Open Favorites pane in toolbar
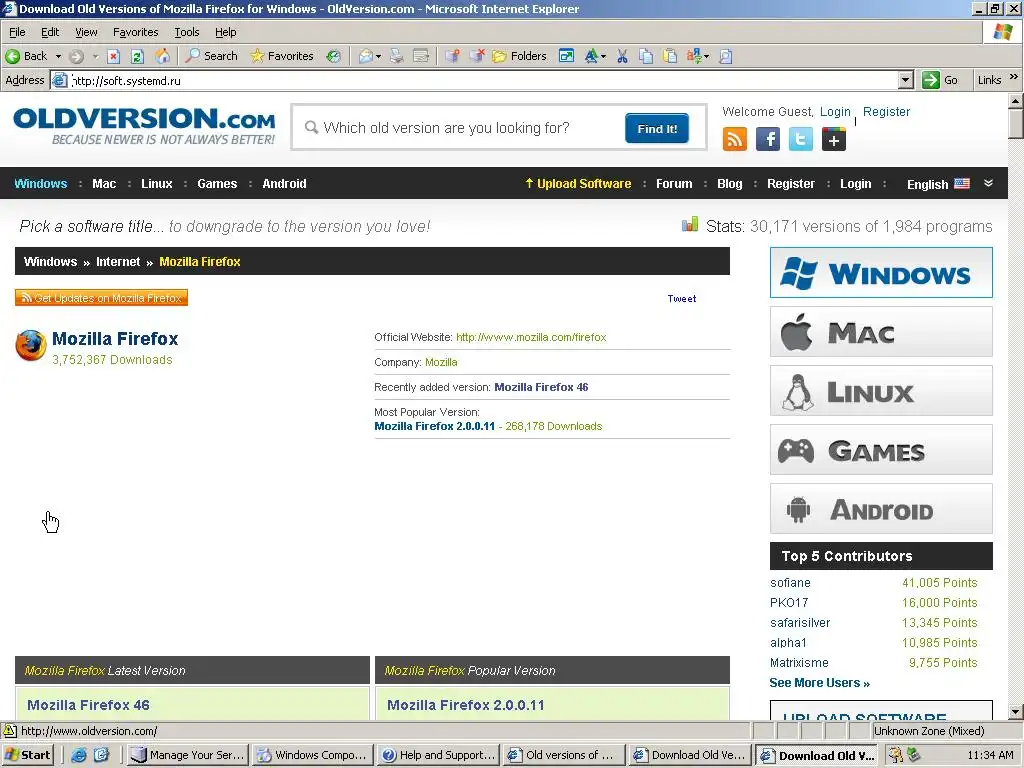The image size is (1024, 768). pyautogui.click(x=282, y=56)
